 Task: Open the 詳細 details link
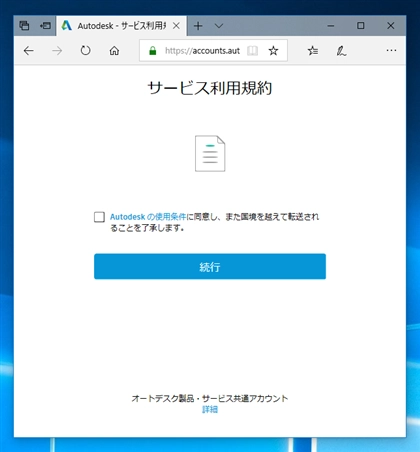[210, 409]
